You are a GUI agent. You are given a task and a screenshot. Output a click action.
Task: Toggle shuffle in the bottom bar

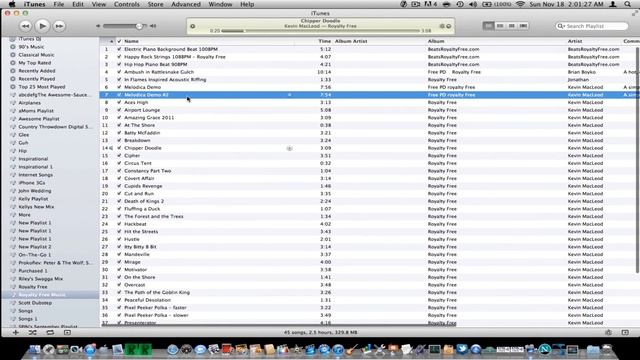pos(33,333)
